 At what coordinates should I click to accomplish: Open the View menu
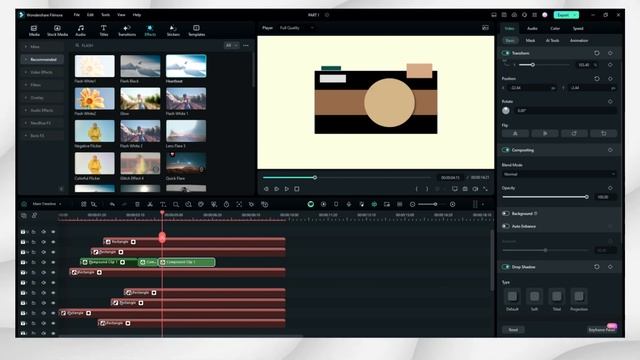[121, 15]
